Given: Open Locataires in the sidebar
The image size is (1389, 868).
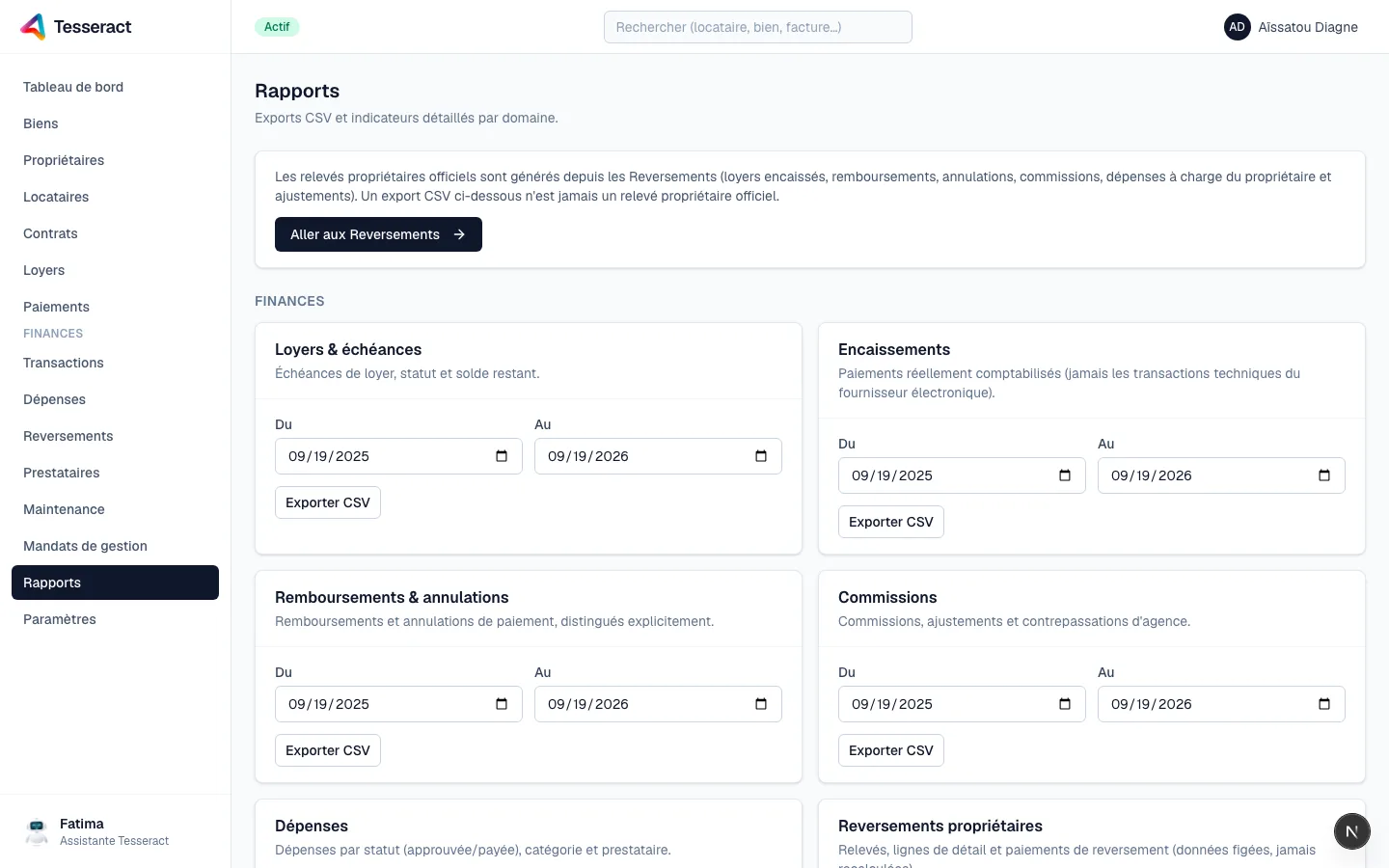Looking at the screenshot, I should click(x=115, y=197).
